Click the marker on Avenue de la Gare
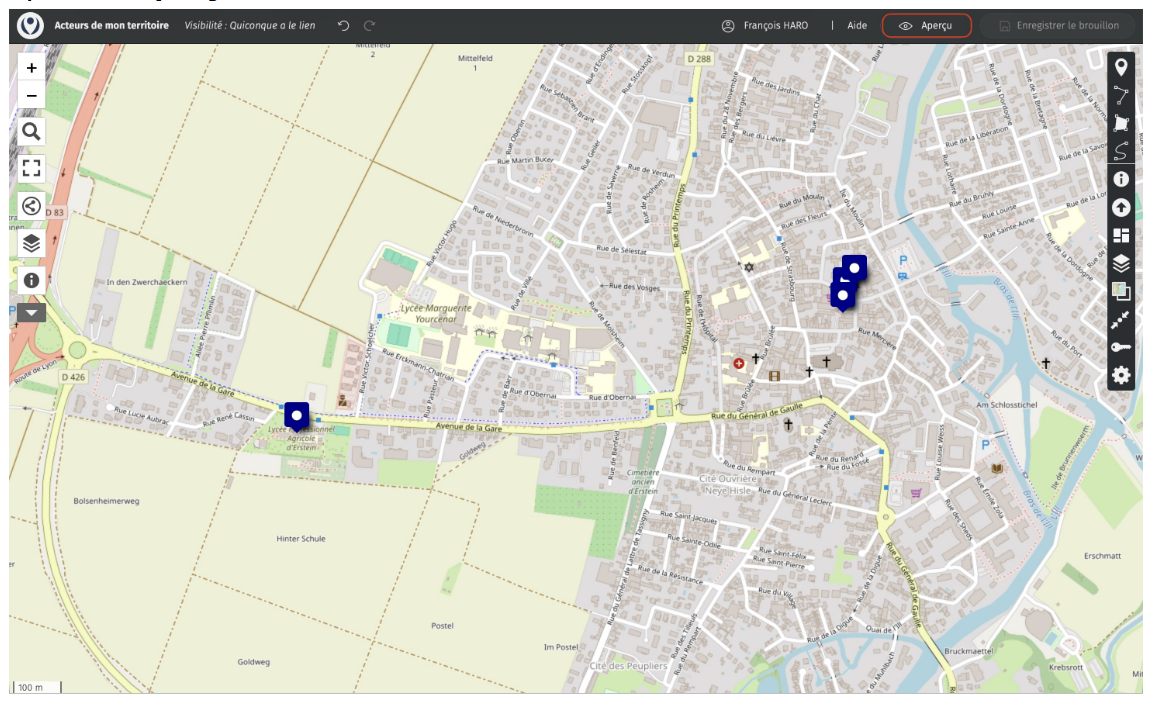Viewport: 1161px width, 704px height. (x=296, y=417)
